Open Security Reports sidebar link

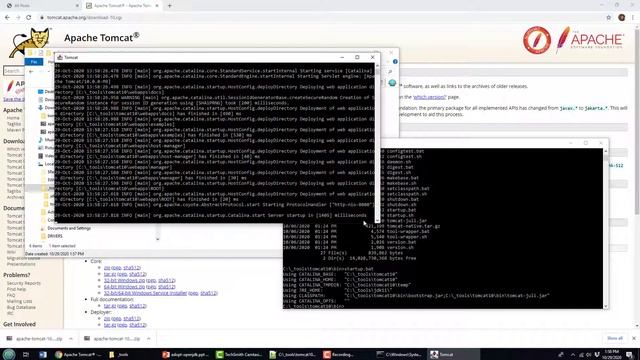(24, 283)
